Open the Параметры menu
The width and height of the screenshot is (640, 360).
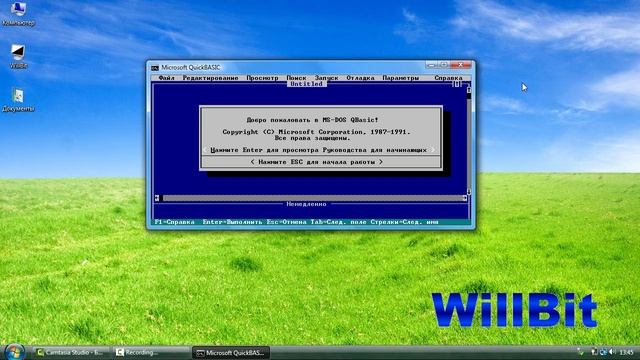pyautogui.click(x=400, y=78)
